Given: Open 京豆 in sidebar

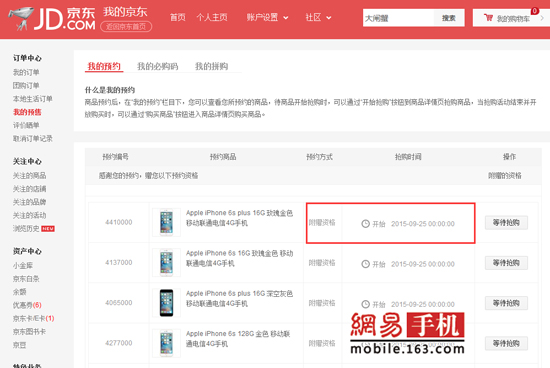Looking at the screenshot, I should point(20,345).
